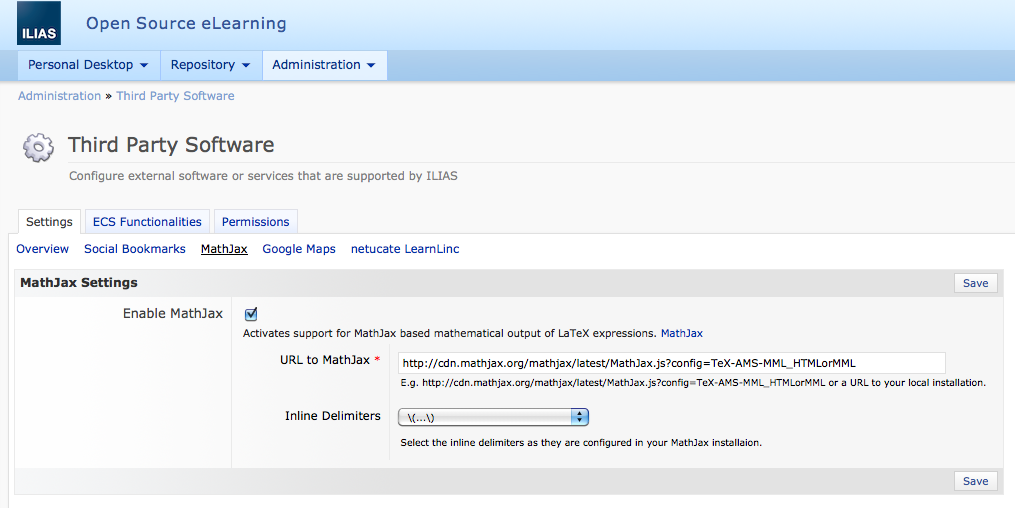1015x508 pixels.
Task: Select the MathJax sub-tab
Action: [x=224, y=249]
